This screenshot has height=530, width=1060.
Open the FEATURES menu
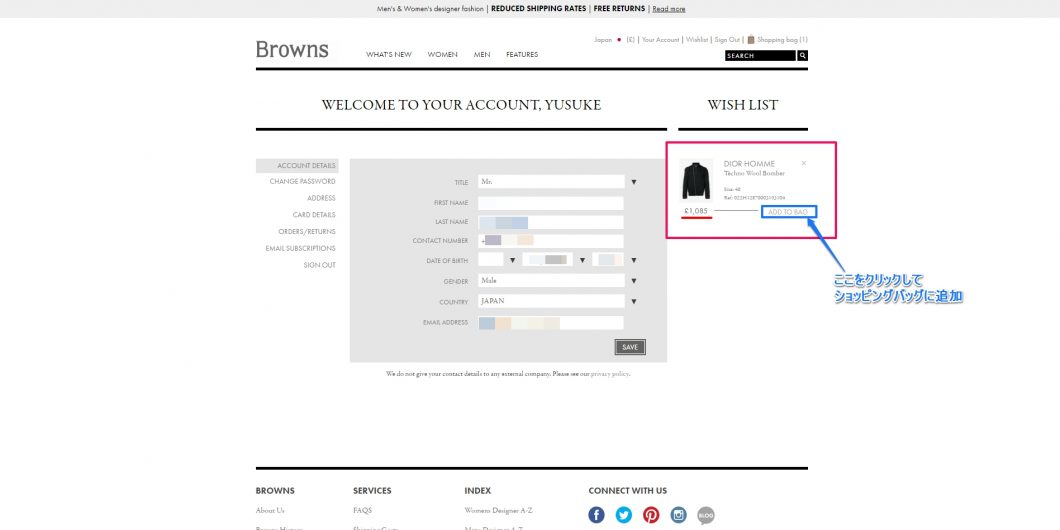[522, 55]
